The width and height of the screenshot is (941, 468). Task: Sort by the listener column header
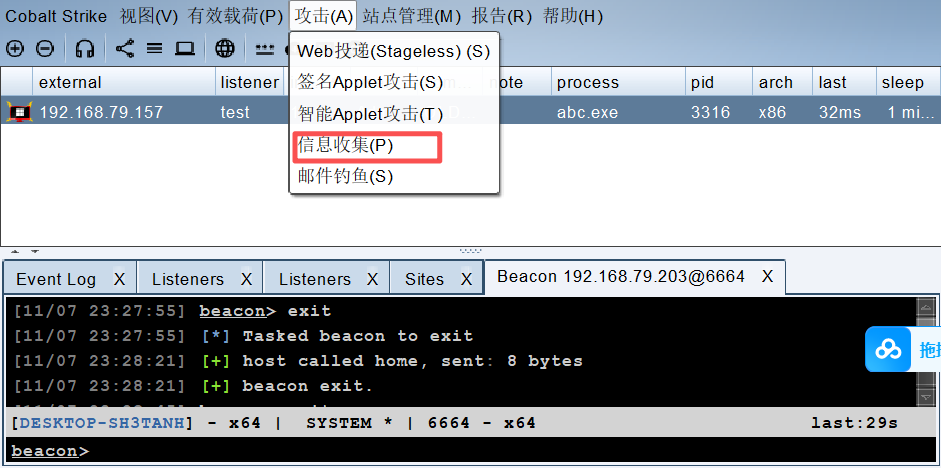pos(249,82)
